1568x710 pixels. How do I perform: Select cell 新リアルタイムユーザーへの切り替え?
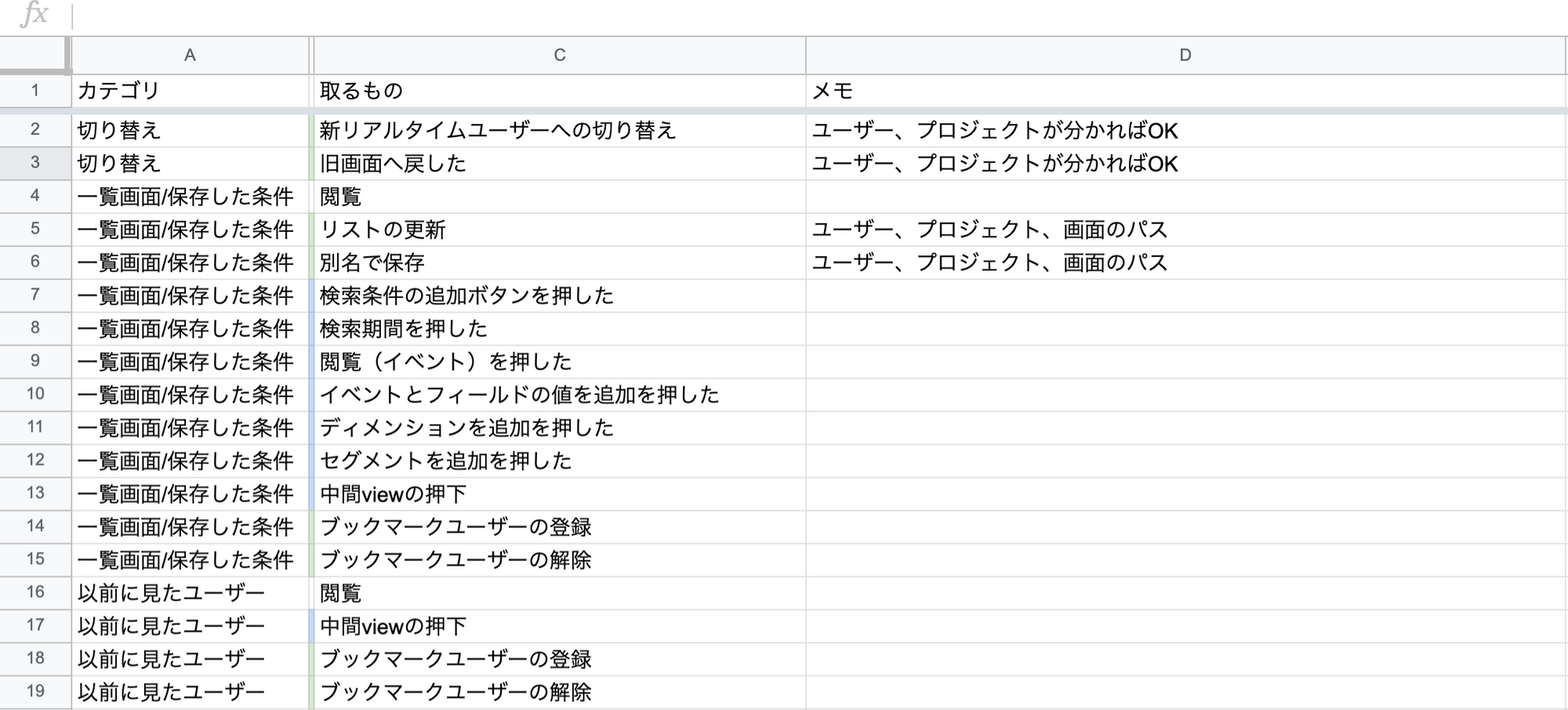[559, 130]
